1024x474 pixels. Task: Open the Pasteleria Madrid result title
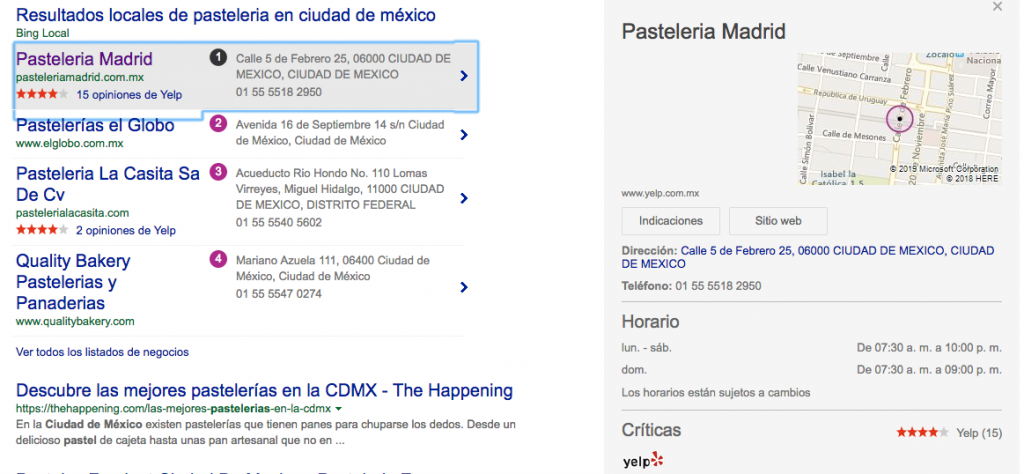point(84,59)
